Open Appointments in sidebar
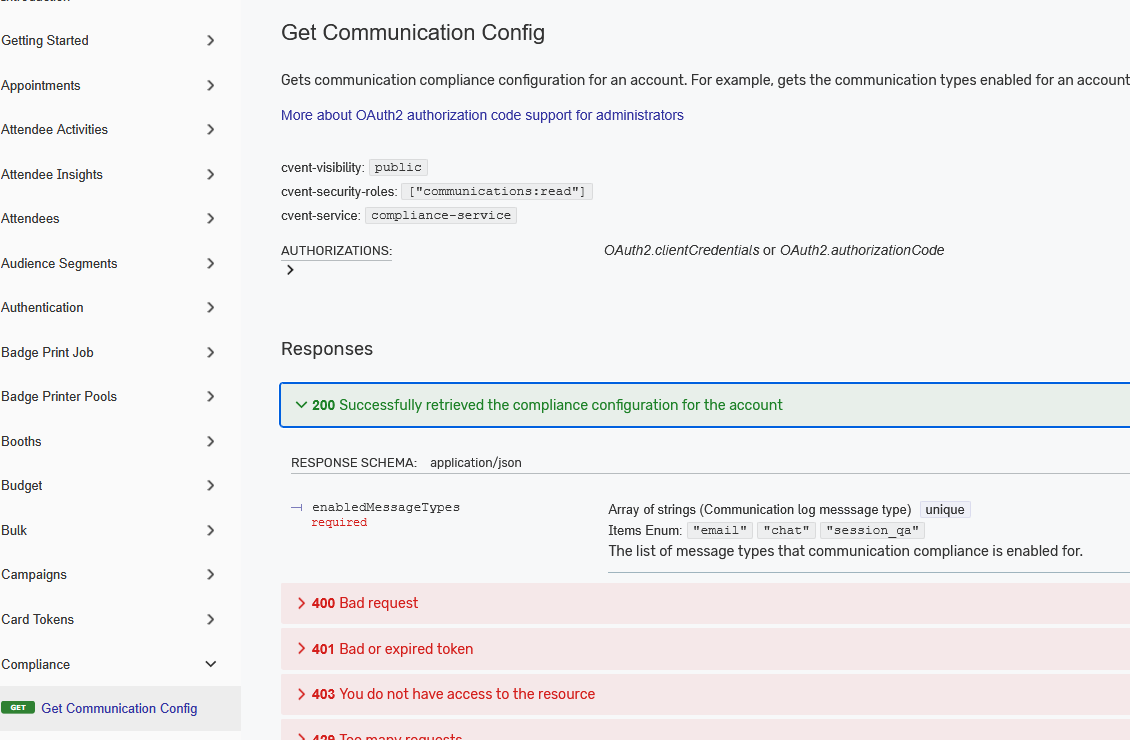The height and width of the screenshot is (740, 1130). [x=40, y=85]
